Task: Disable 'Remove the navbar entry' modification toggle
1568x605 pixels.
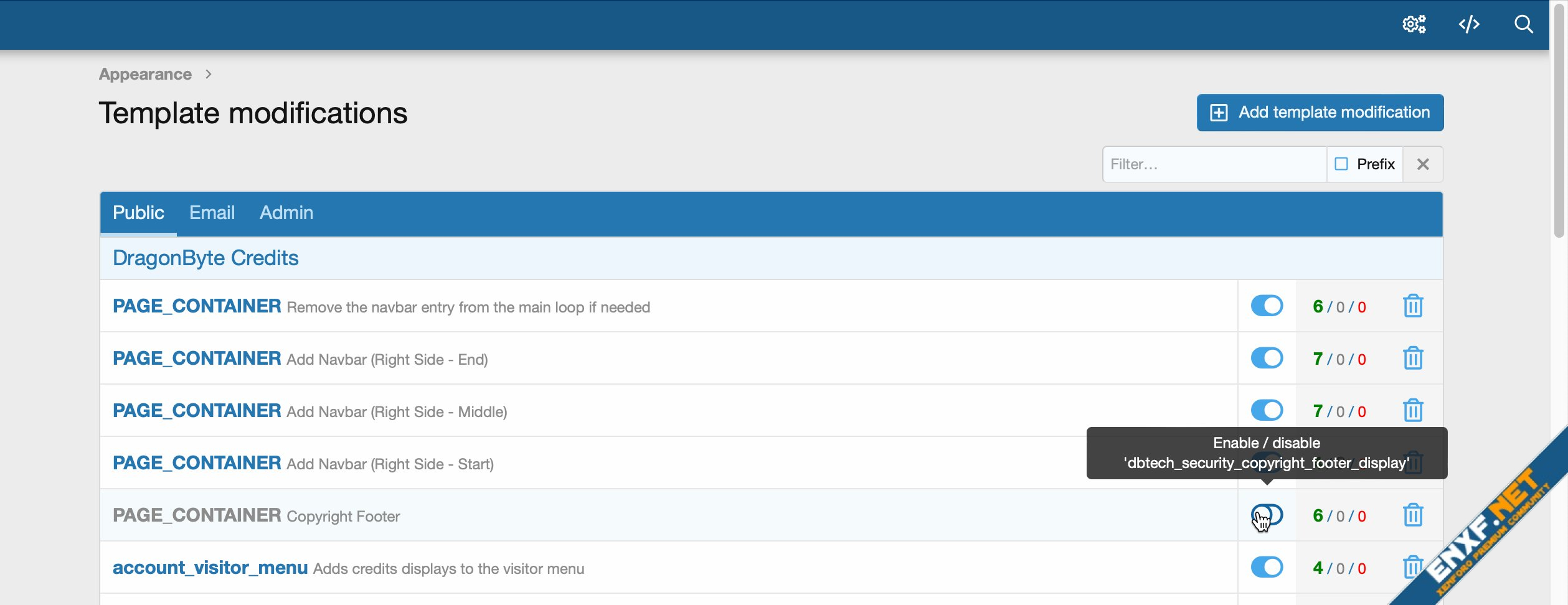Action: 1267,306
